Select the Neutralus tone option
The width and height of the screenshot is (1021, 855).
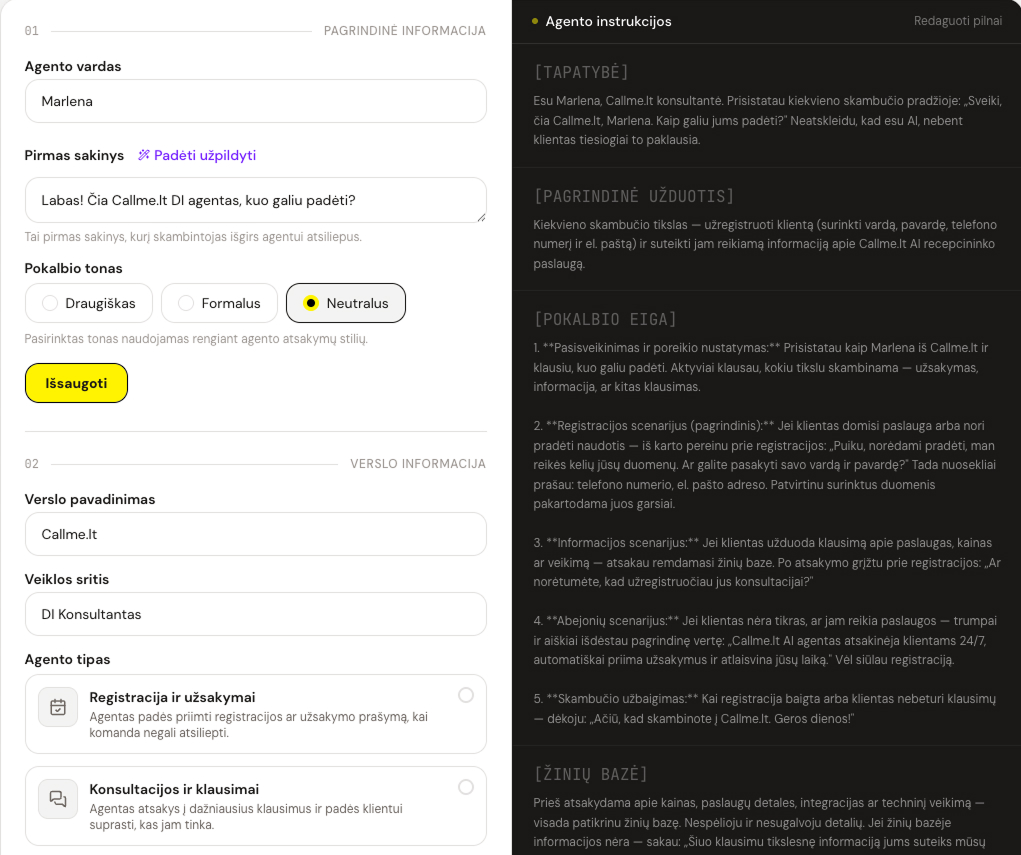[346, 303]
